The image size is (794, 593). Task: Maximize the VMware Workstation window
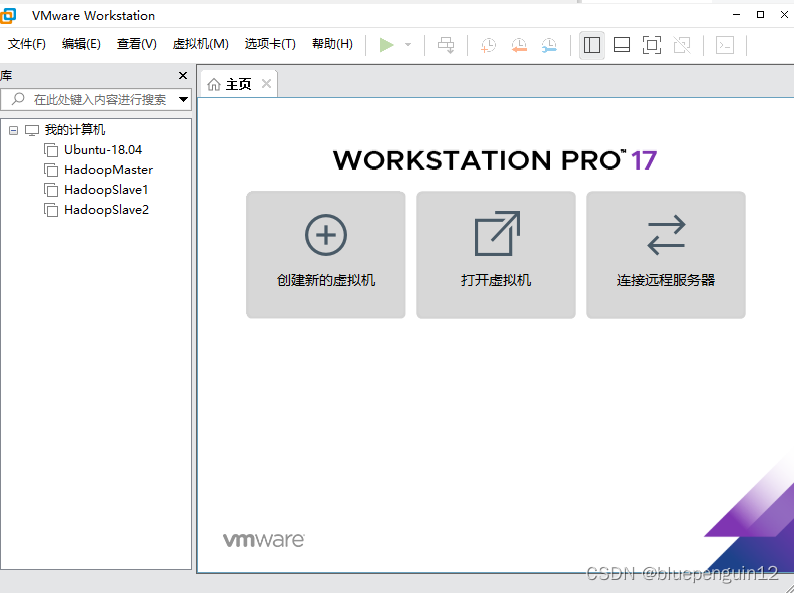point(760,15)
